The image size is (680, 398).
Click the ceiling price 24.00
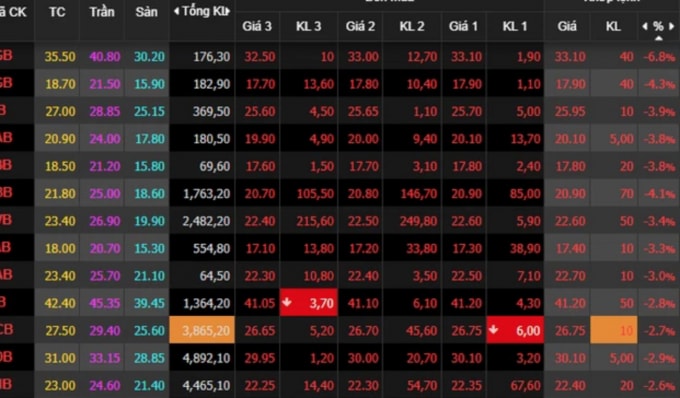tap(105, 139)
